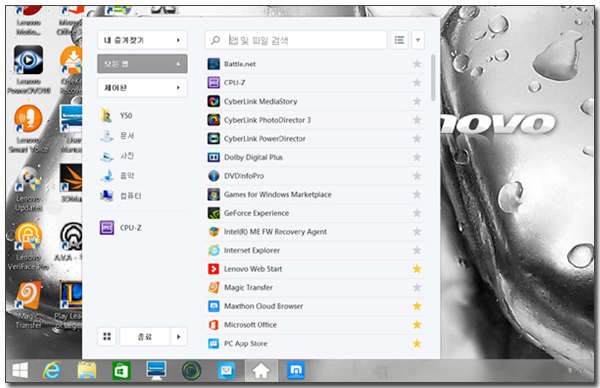Open Magic Transfer desktop shortcut
The height and width of the screenshot is (388, 600).
[28, 305]
